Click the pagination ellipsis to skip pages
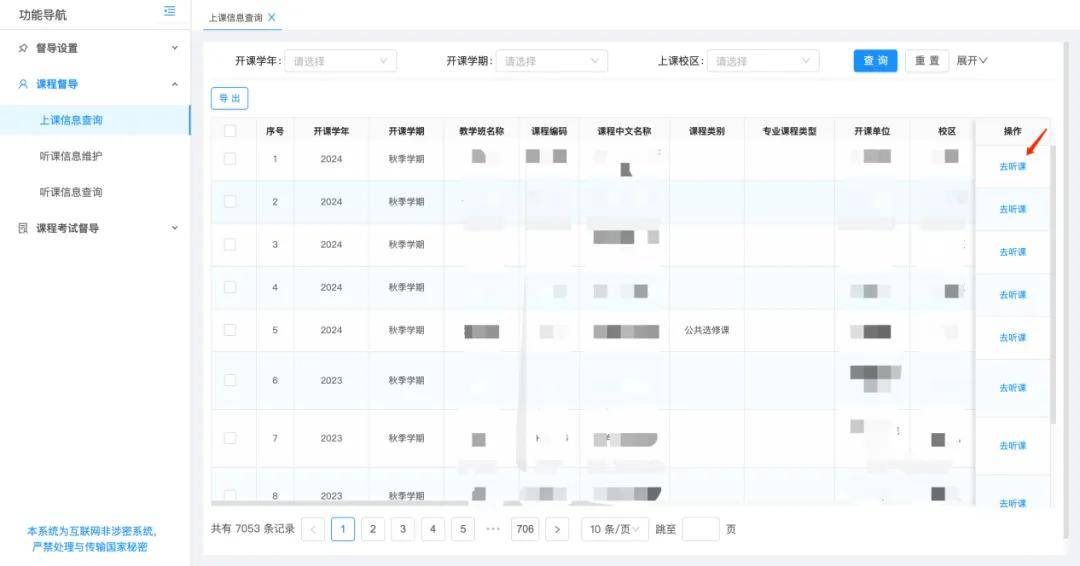The height and width of the screenshot is (566, 1080). (492, 529)
